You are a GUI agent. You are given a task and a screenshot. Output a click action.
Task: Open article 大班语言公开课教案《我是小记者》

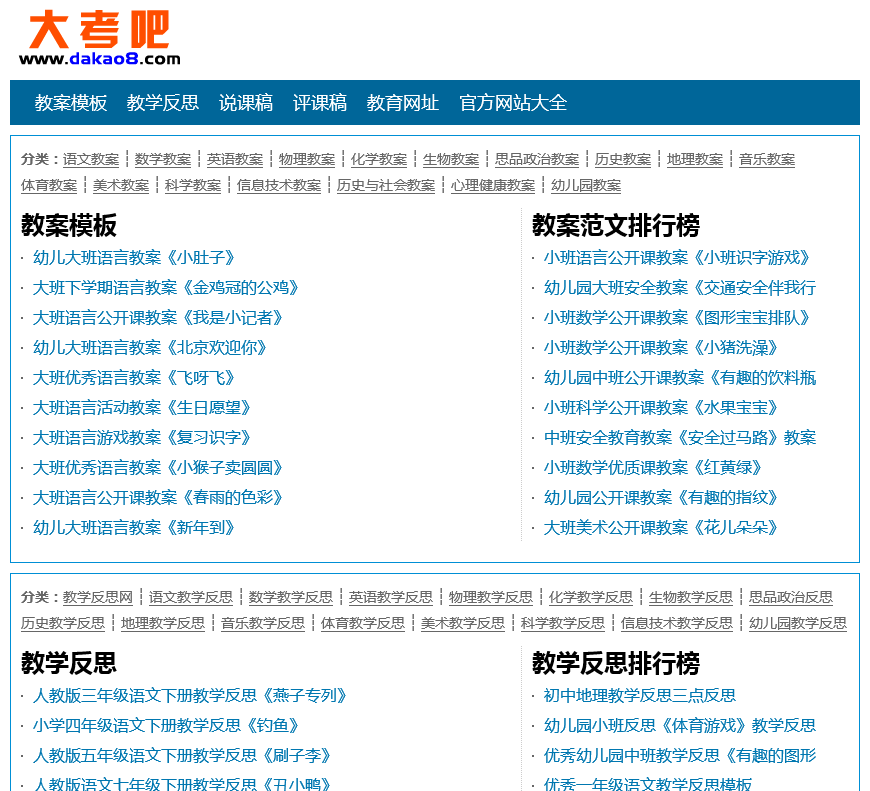tap(158, 317)
